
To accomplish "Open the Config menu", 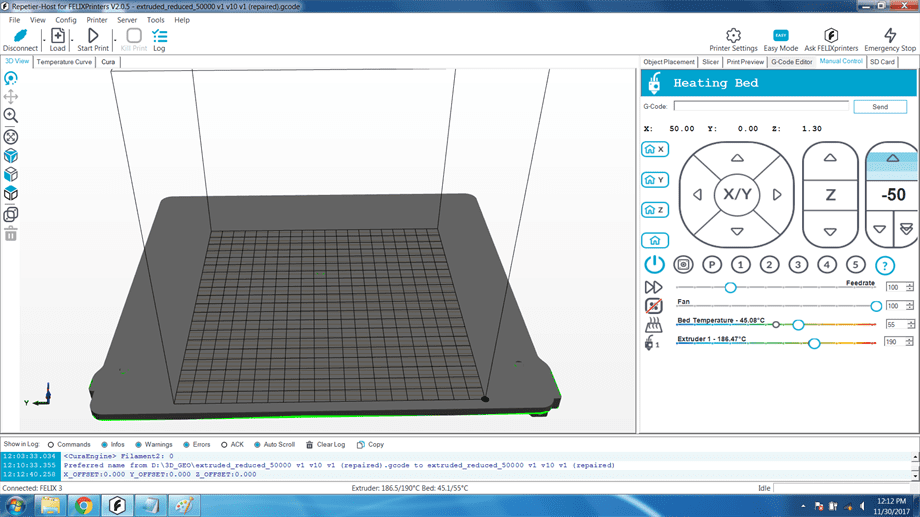I will coord(66,20).
